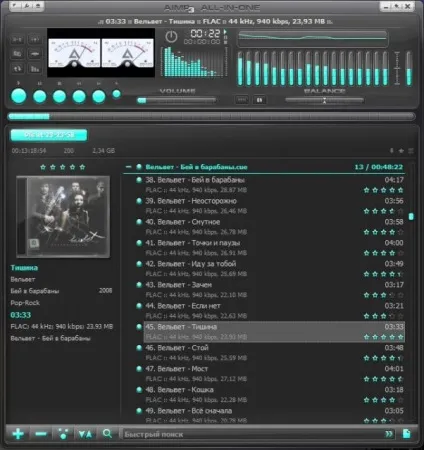Click the Volume slider track

click(177, 100)
